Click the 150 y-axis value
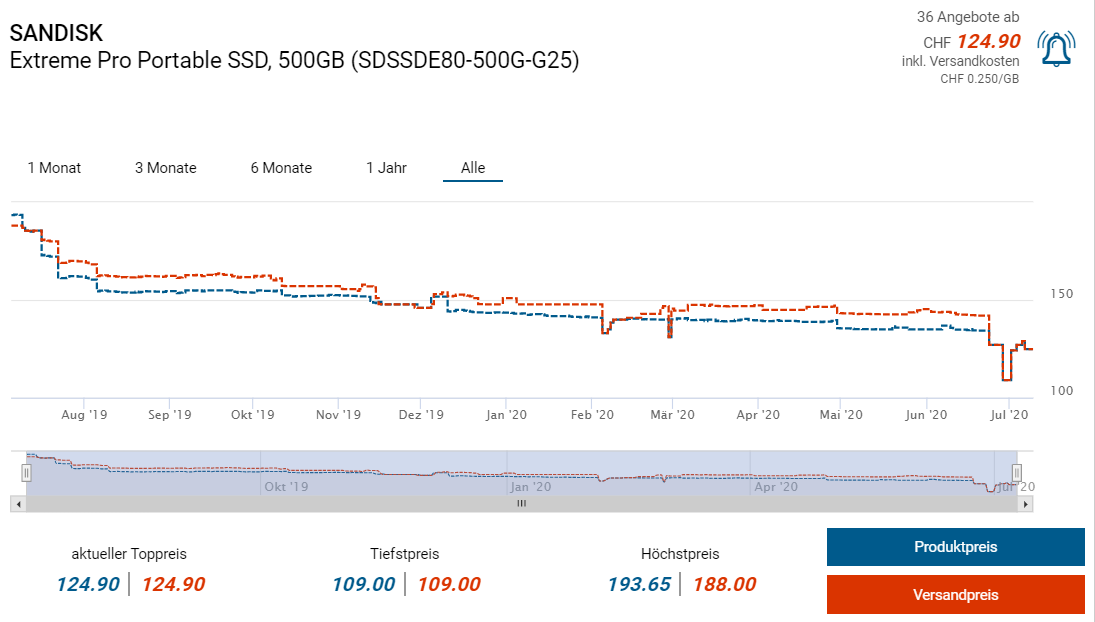 tap(1061, 294)
